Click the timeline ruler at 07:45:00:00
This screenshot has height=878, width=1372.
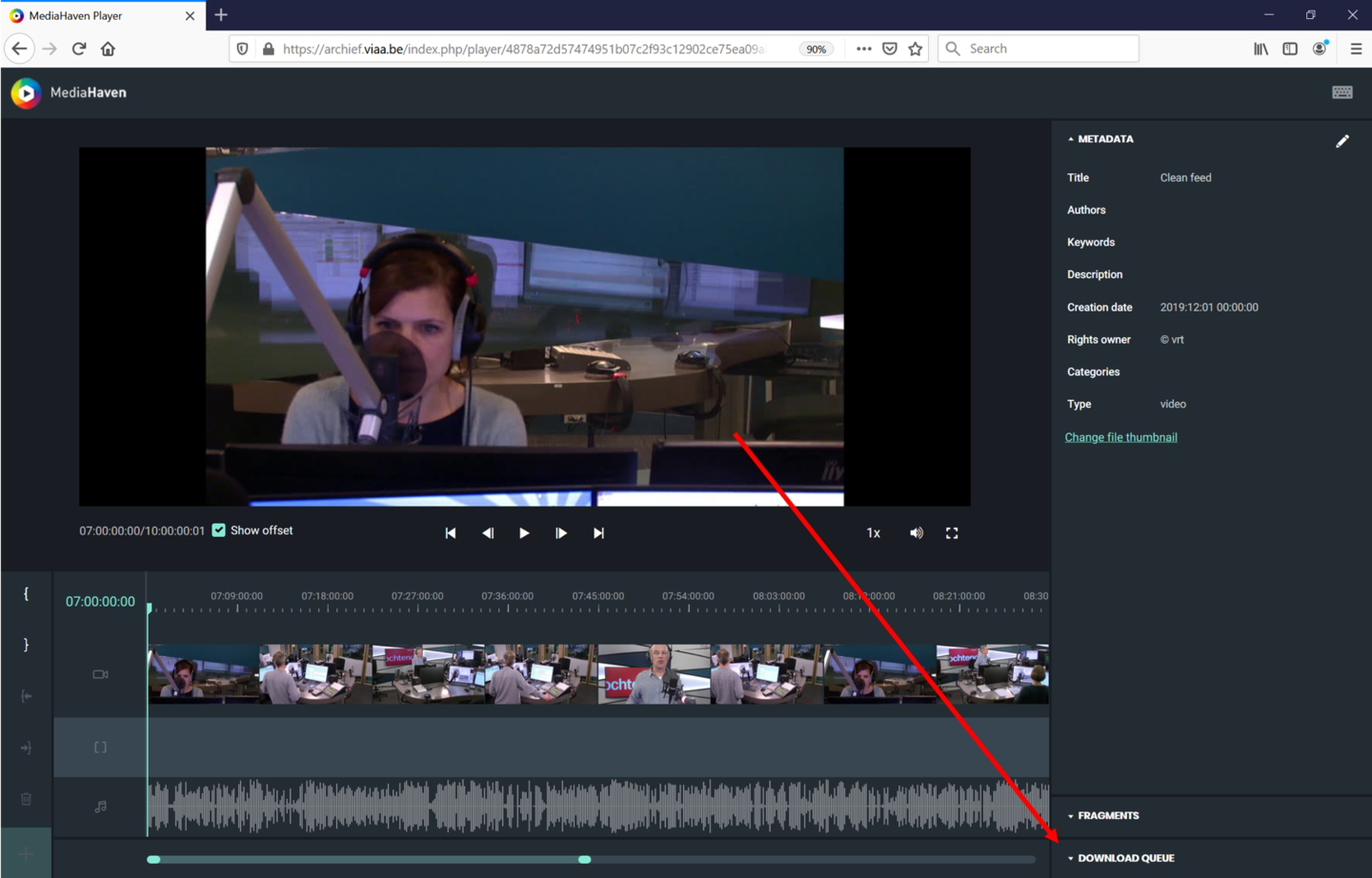[x=598, y=596]
